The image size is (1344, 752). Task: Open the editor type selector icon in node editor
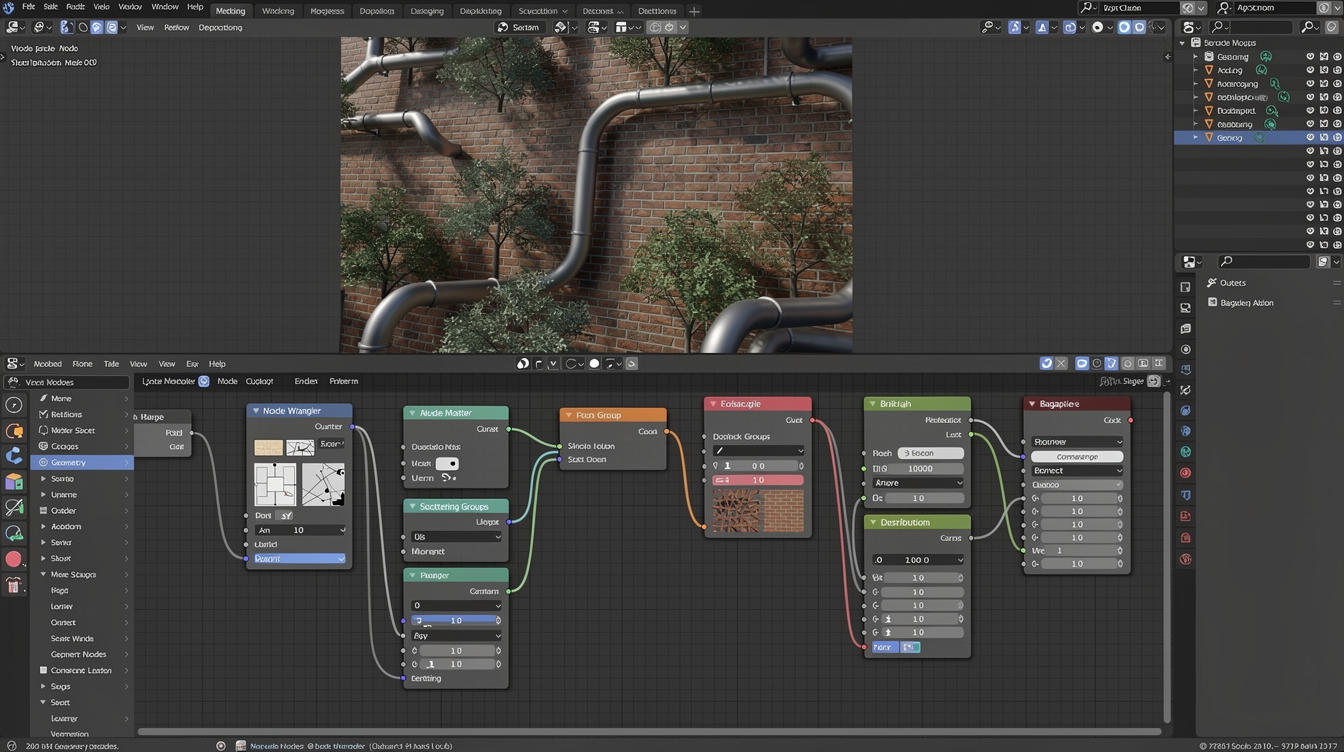[12, 363]
